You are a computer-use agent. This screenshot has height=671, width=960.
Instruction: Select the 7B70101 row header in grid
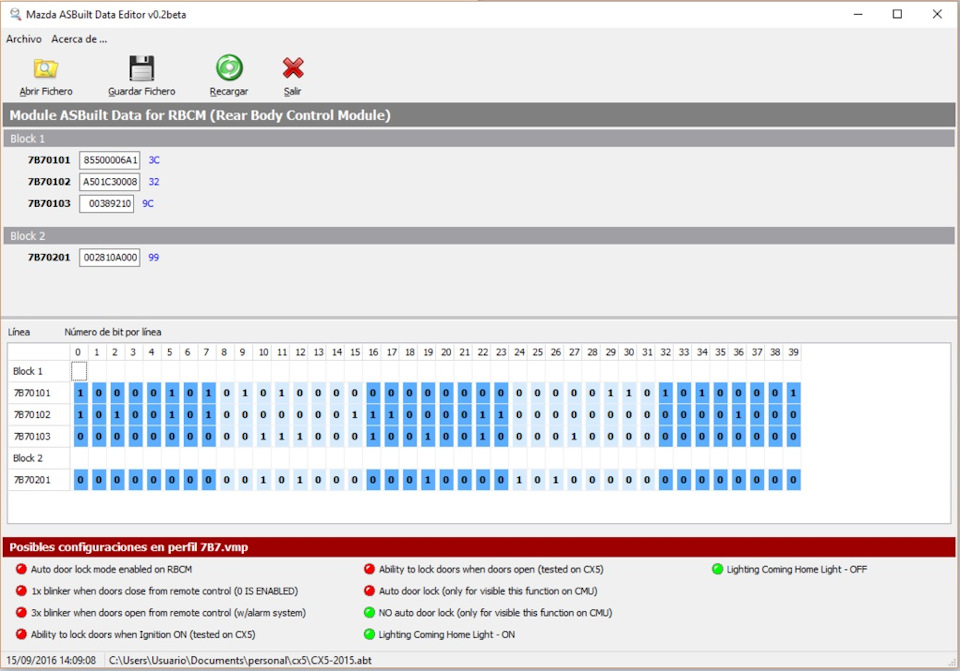39,393
